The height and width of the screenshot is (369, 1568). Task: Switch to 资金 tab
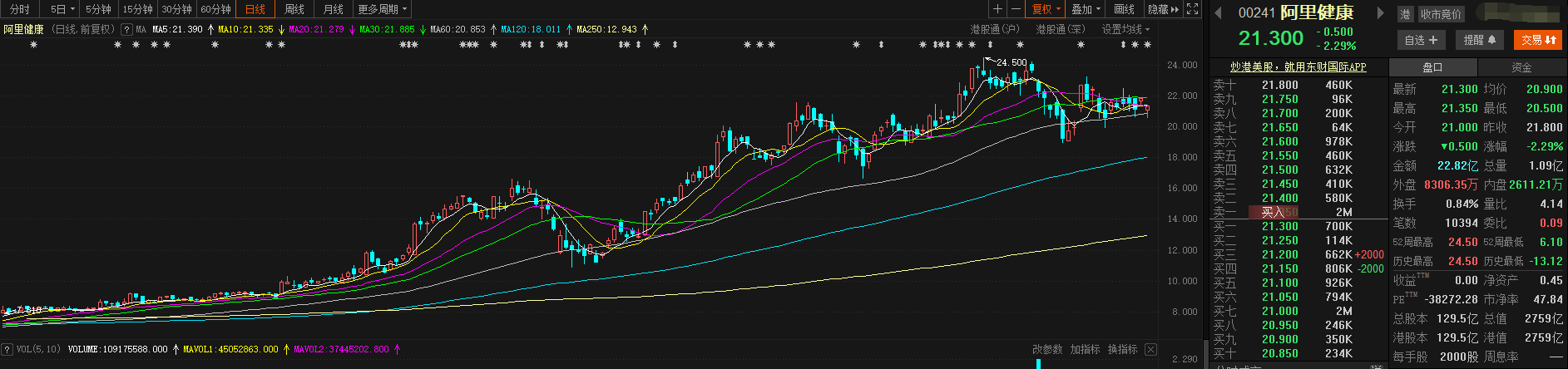(1521, 67)
